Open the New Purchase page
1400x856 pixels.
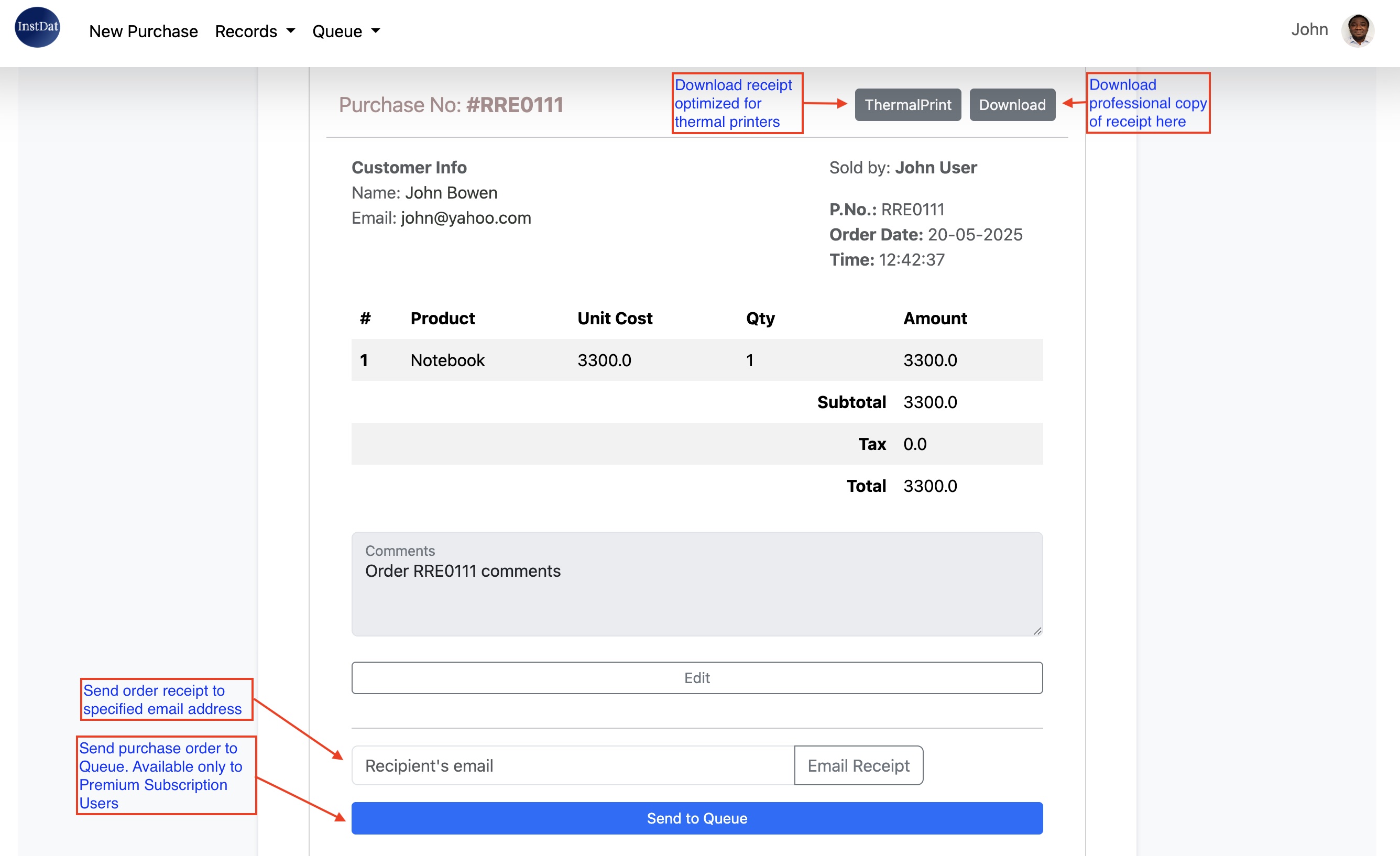(143, 31)
